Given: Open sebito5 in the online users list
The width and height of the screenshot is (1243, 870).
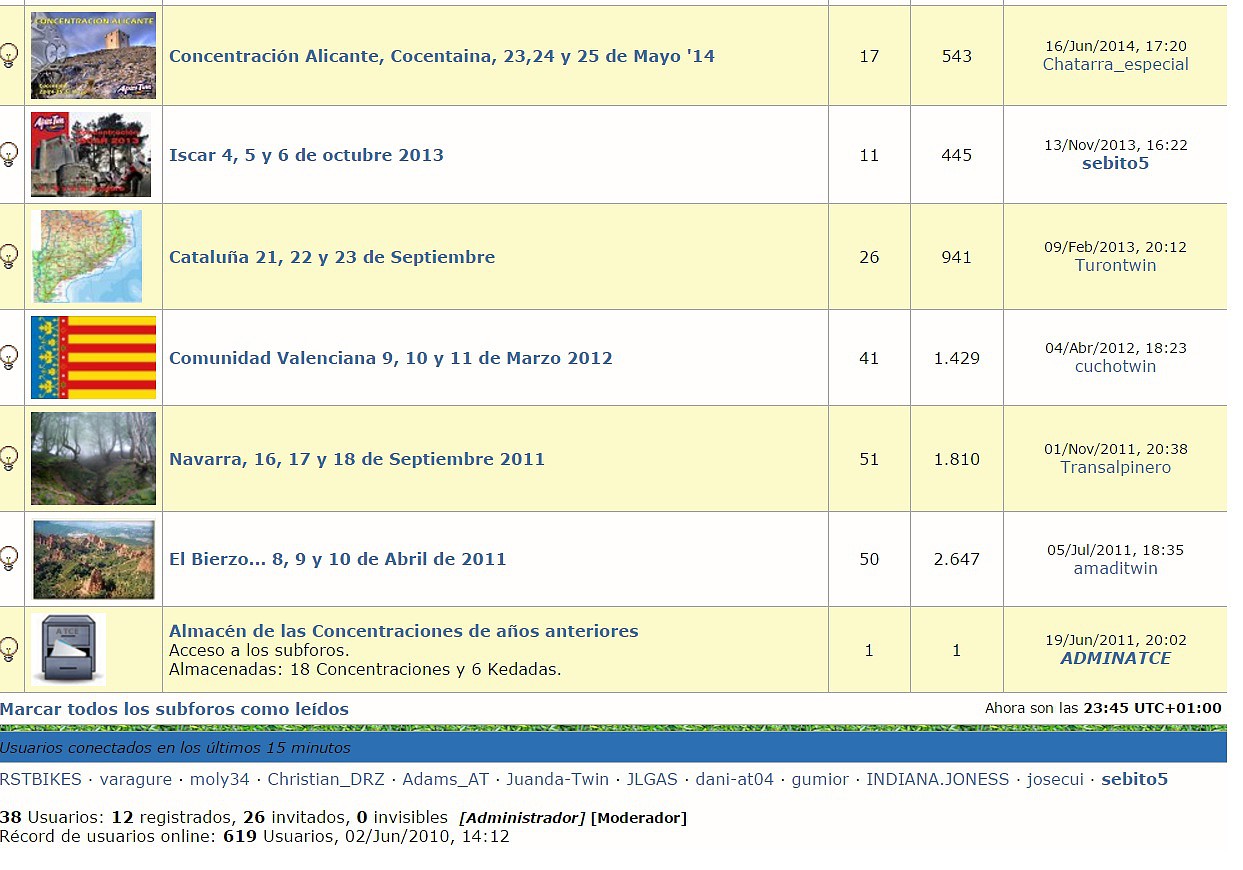Looking at the screenshot, I should (x=1134, y=779).
